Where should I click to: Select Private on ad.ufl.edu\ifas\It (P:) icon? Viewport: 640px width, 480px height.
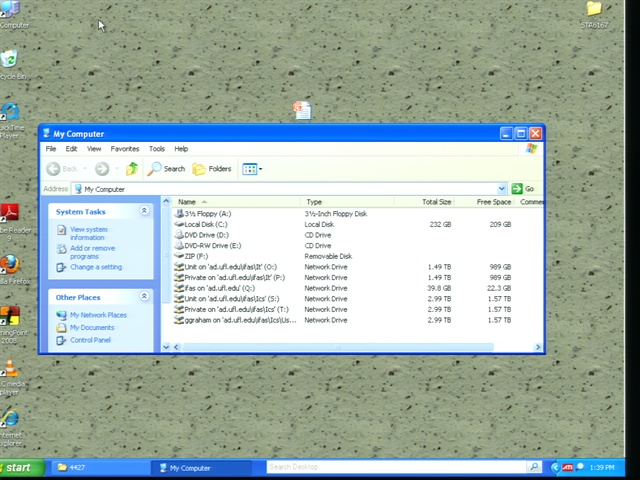179,277
